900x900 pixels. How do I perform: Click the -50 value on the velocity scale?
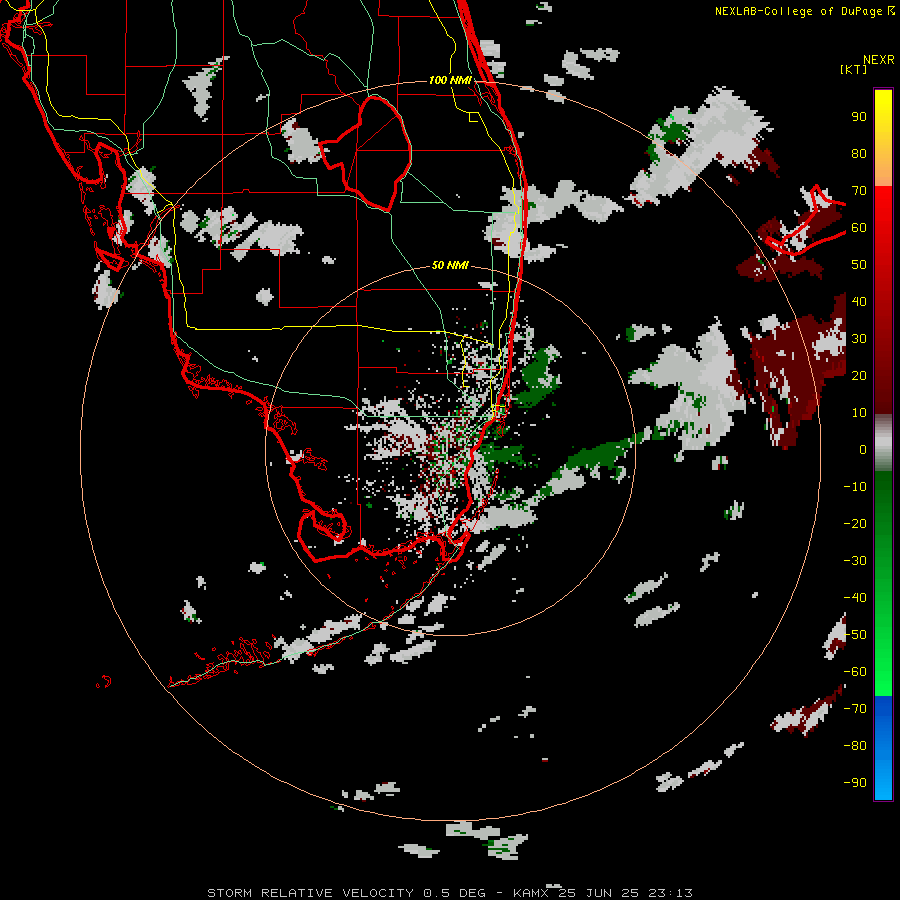[x=855, y=635]
